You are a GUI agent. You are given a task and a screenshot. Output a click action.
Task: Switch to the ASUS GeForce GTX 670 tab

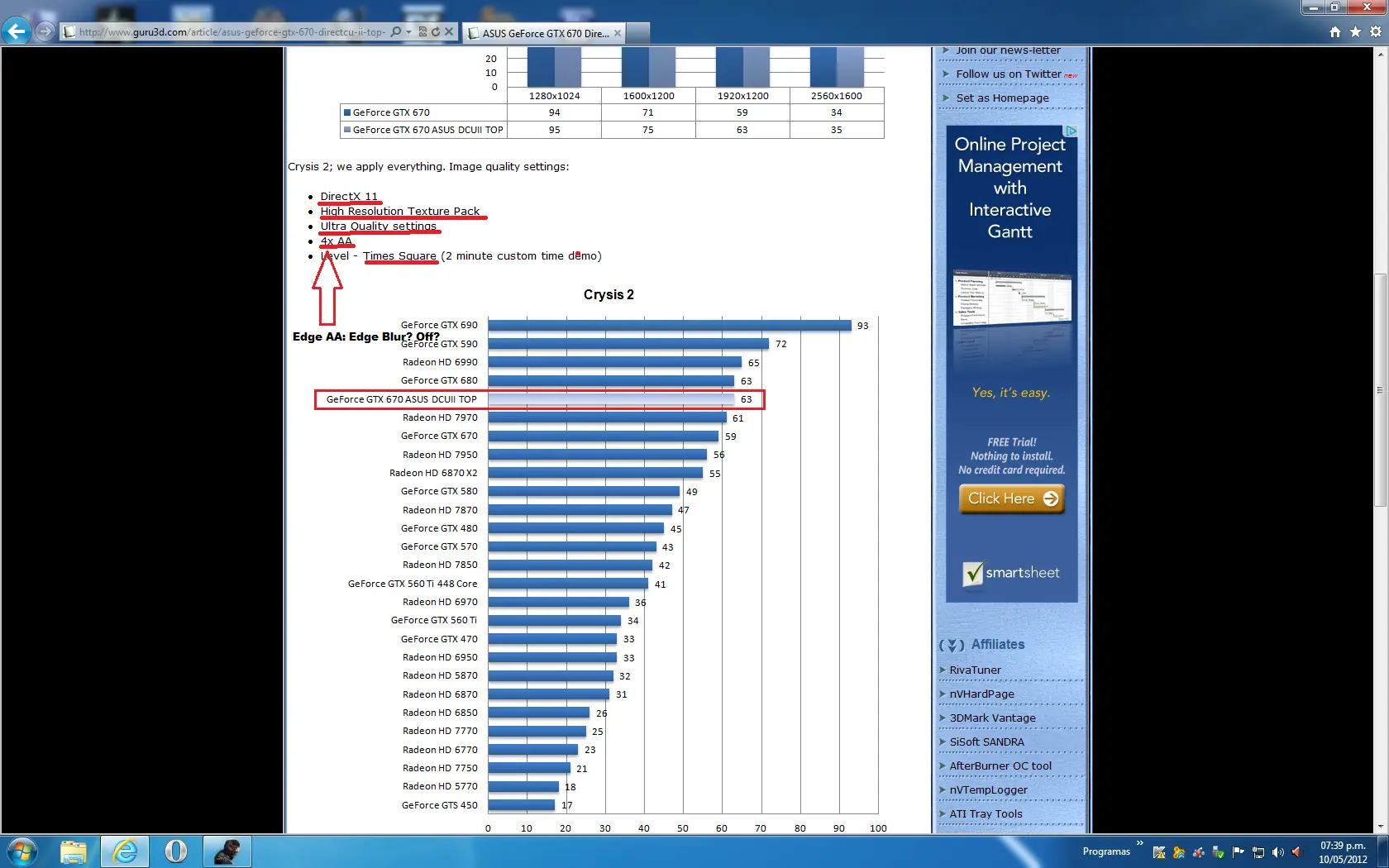tap(544, 33)
